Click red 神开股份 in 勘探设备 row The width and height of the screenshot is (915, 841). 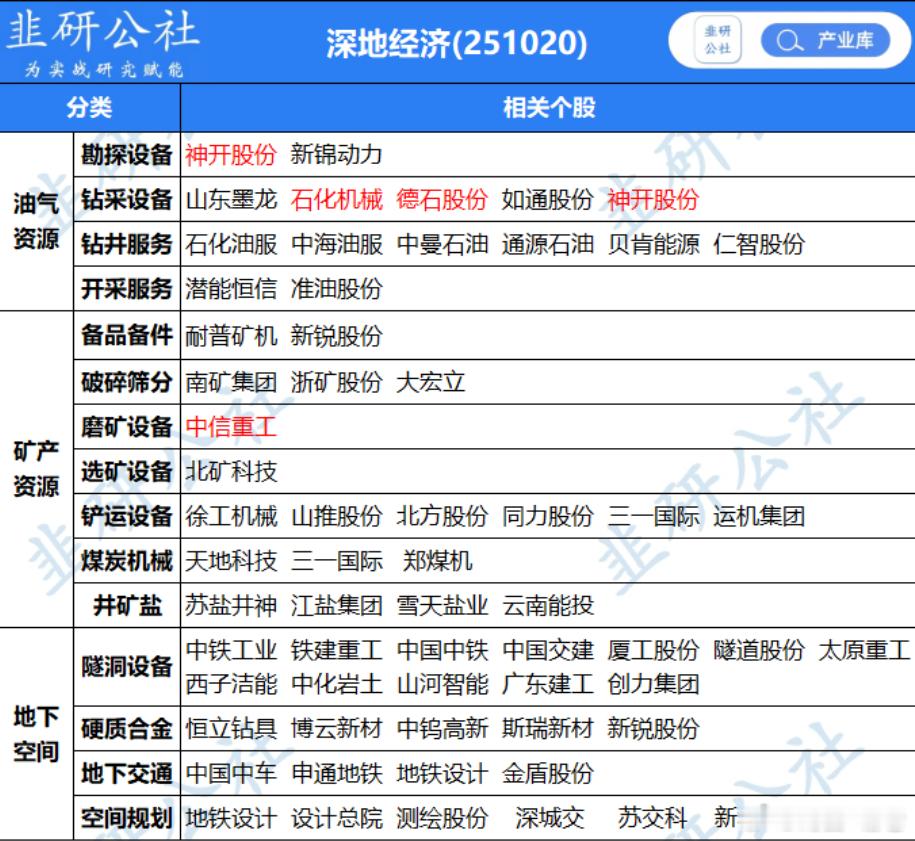click(231, 155)
